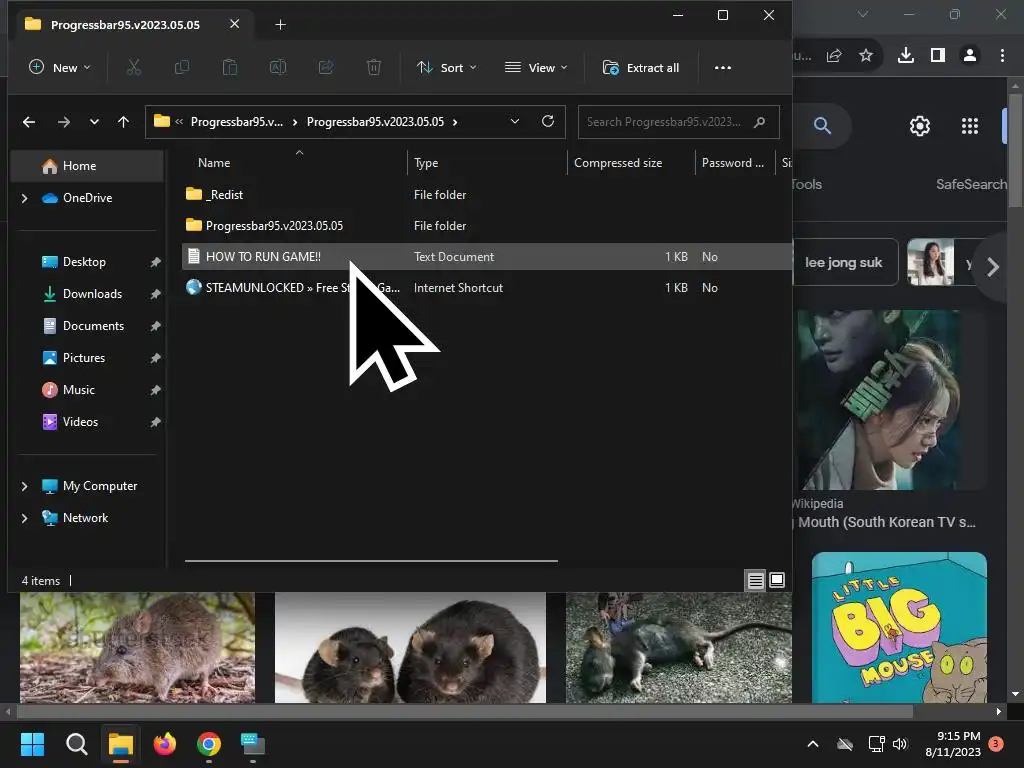Unpin Downloads using its pin icon
Viewport: 1024px width, 768px height.
pos(155,295)
